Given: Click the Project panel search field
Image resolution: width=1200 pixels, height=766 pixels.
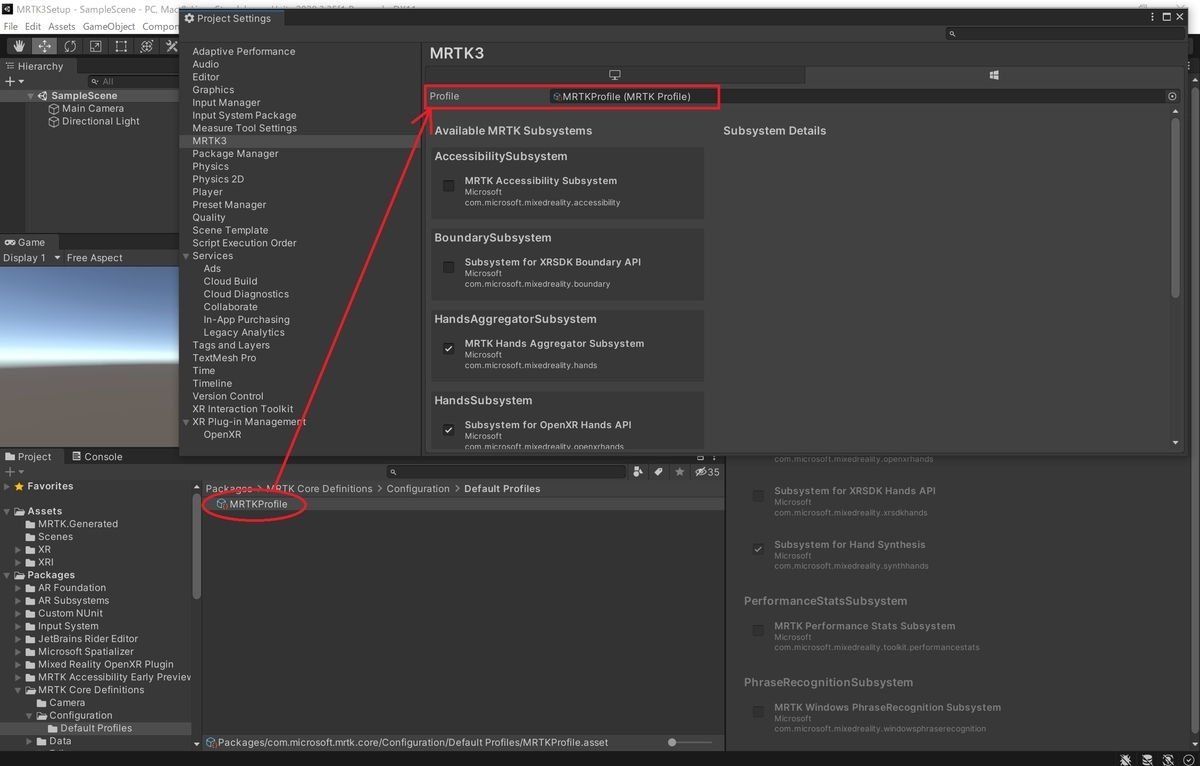Looking at the screenshot, I should point(506,472).
